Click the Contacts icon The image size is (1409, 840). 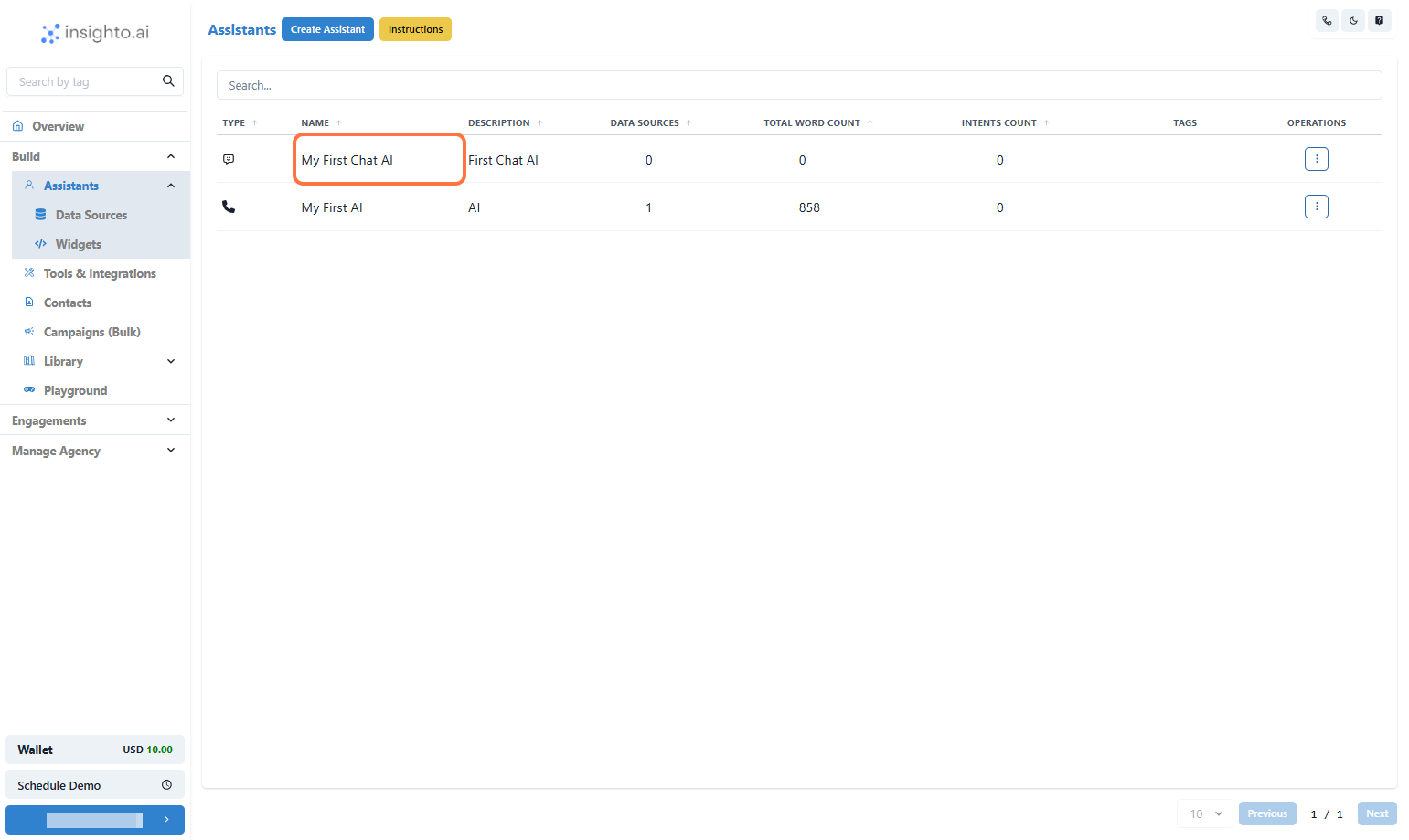[x=29, y=302]
